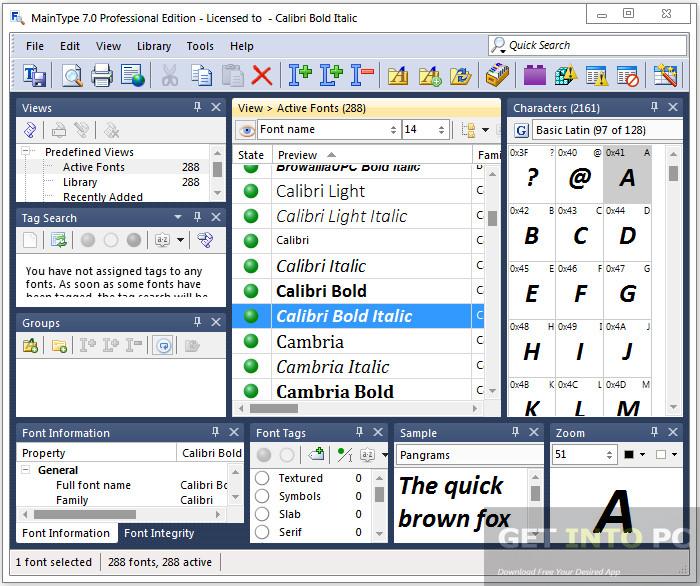Open Print Preview magnifier icon
The width and height of the screenshot is (700, 586).
tap(72, 75)
